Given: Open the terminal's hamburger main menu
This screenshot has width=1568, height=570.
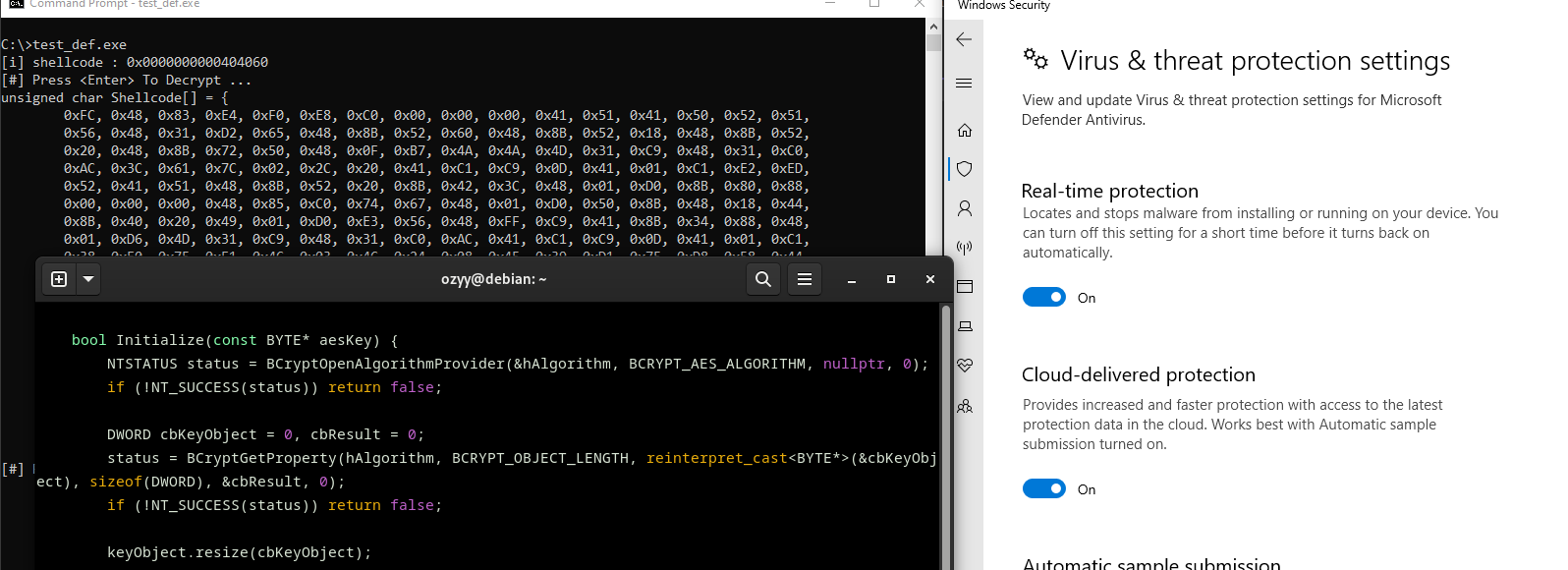Looking at the screenshot, I should coord(804,279).
